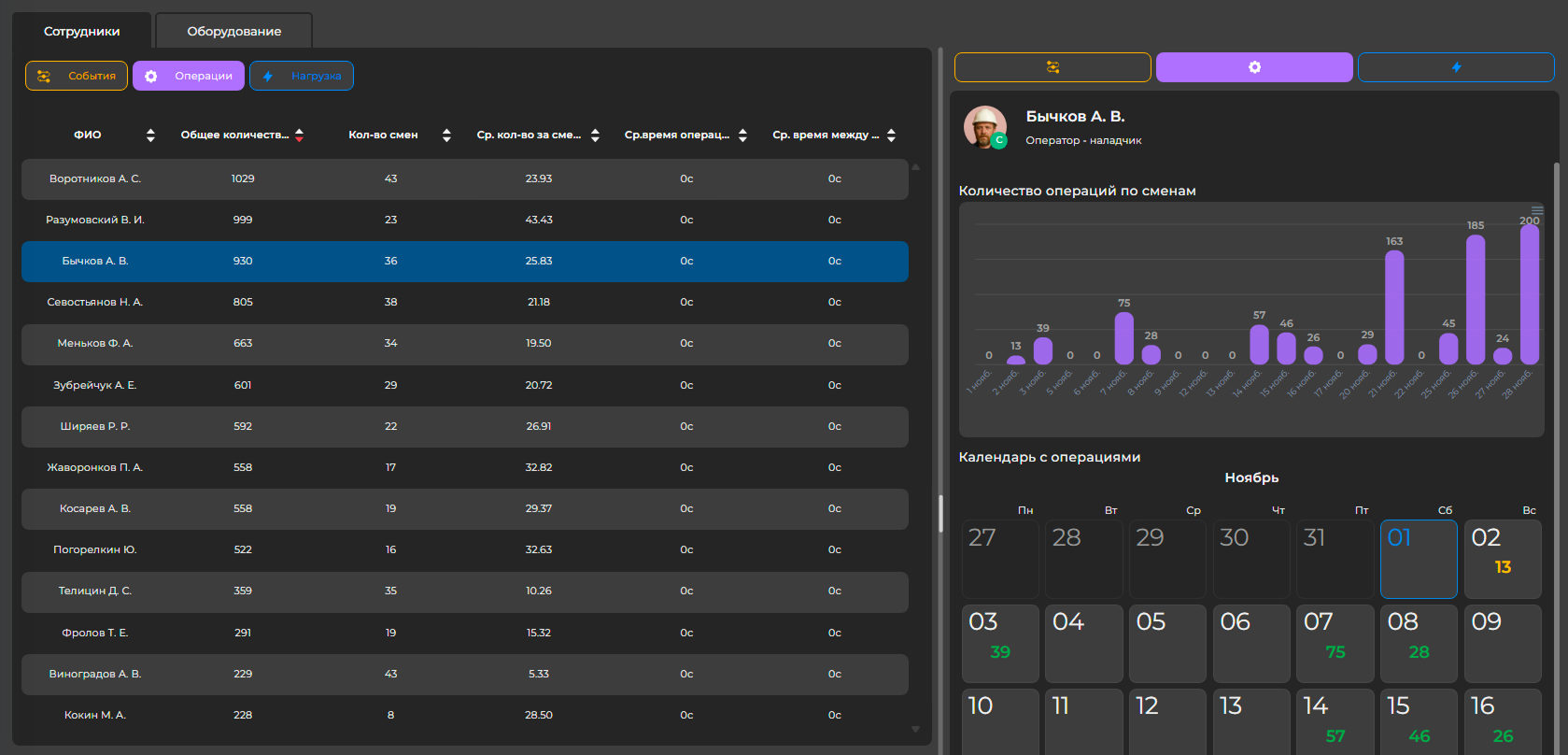The image size is (1568, 755).
Task: Toggle the Операции filter button
Action: 189,76
